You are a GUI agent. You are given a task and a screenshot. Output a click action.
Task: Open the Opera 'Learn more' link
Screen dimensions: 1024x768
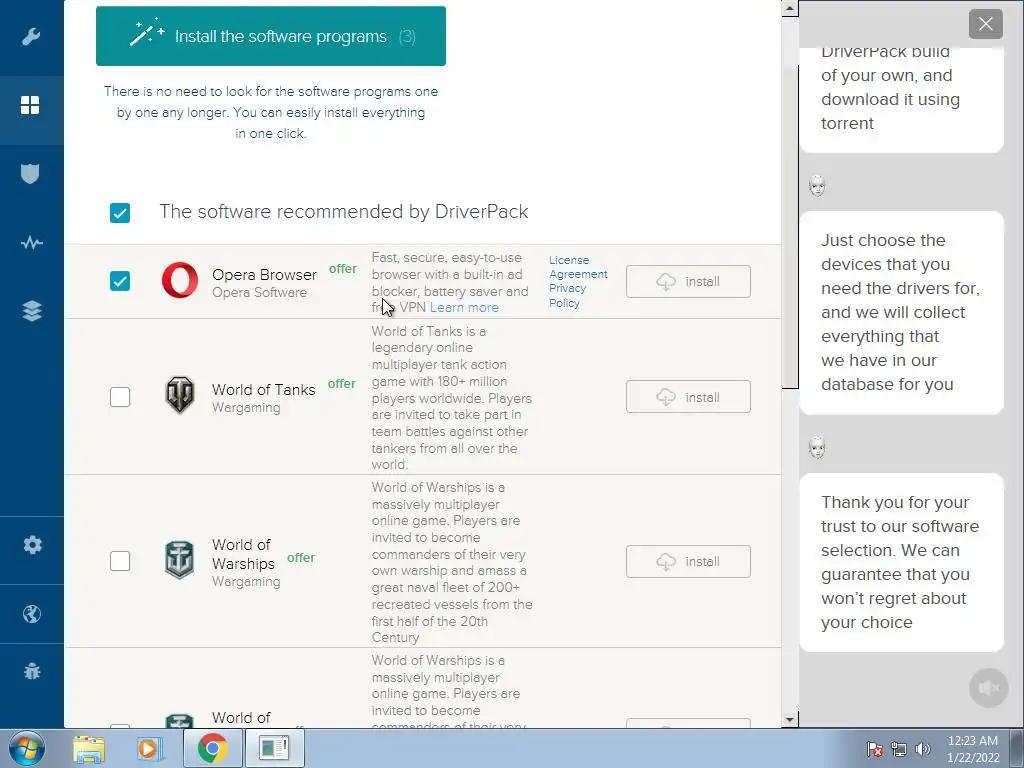pos(464,308)
